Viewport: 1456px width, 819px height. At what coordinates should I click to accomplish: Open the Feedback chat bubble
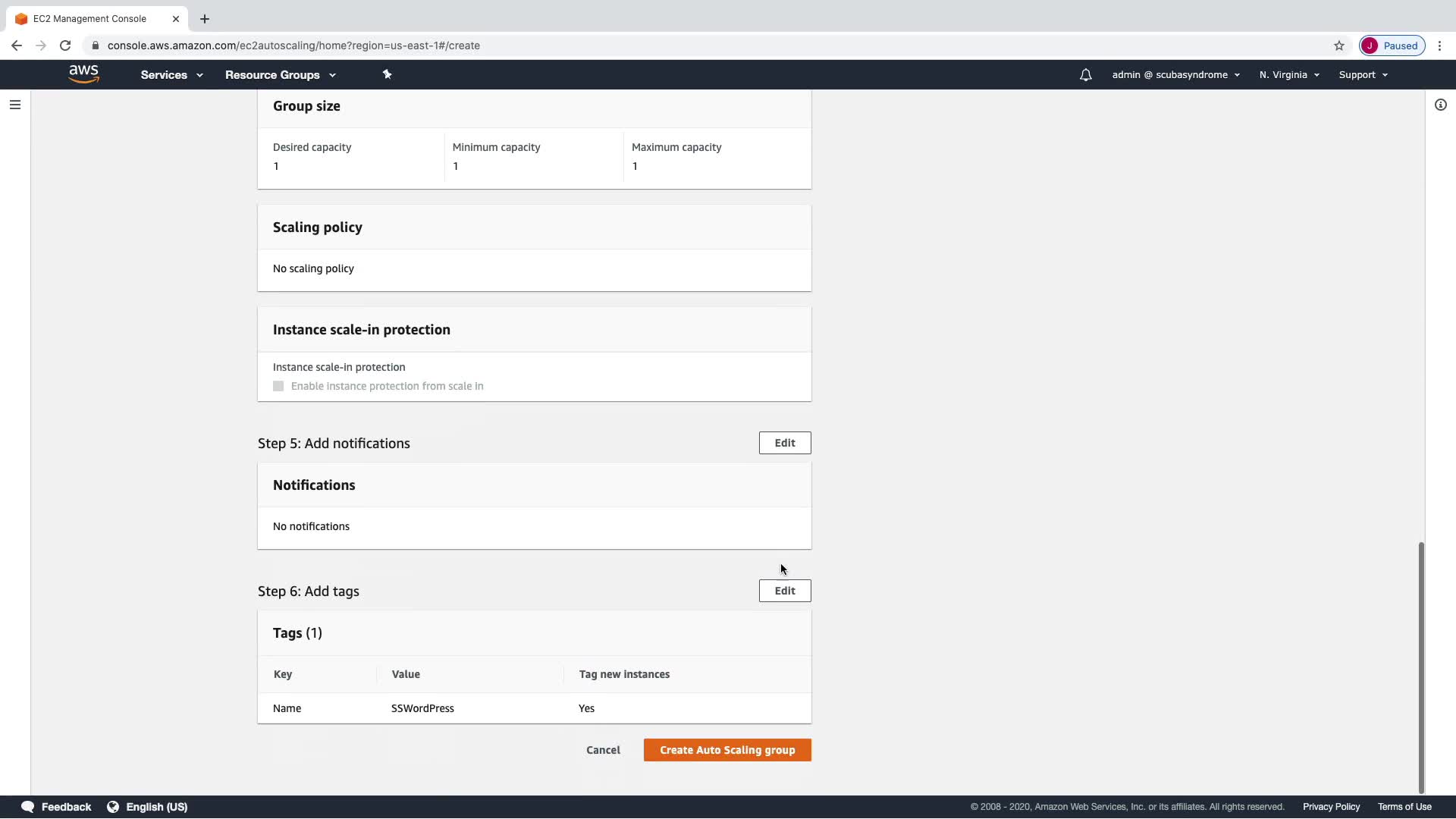(x=56, y=807)
